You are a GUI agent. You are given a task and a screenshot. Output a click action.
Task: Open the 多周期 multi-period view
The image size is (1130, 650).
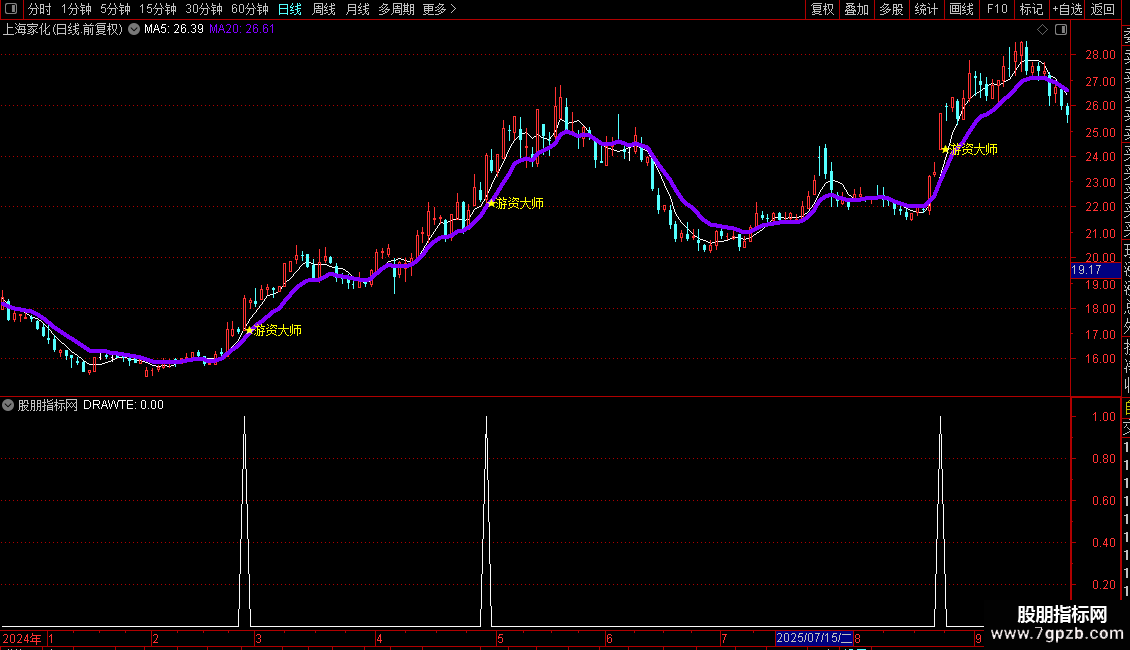pos(396,9)
